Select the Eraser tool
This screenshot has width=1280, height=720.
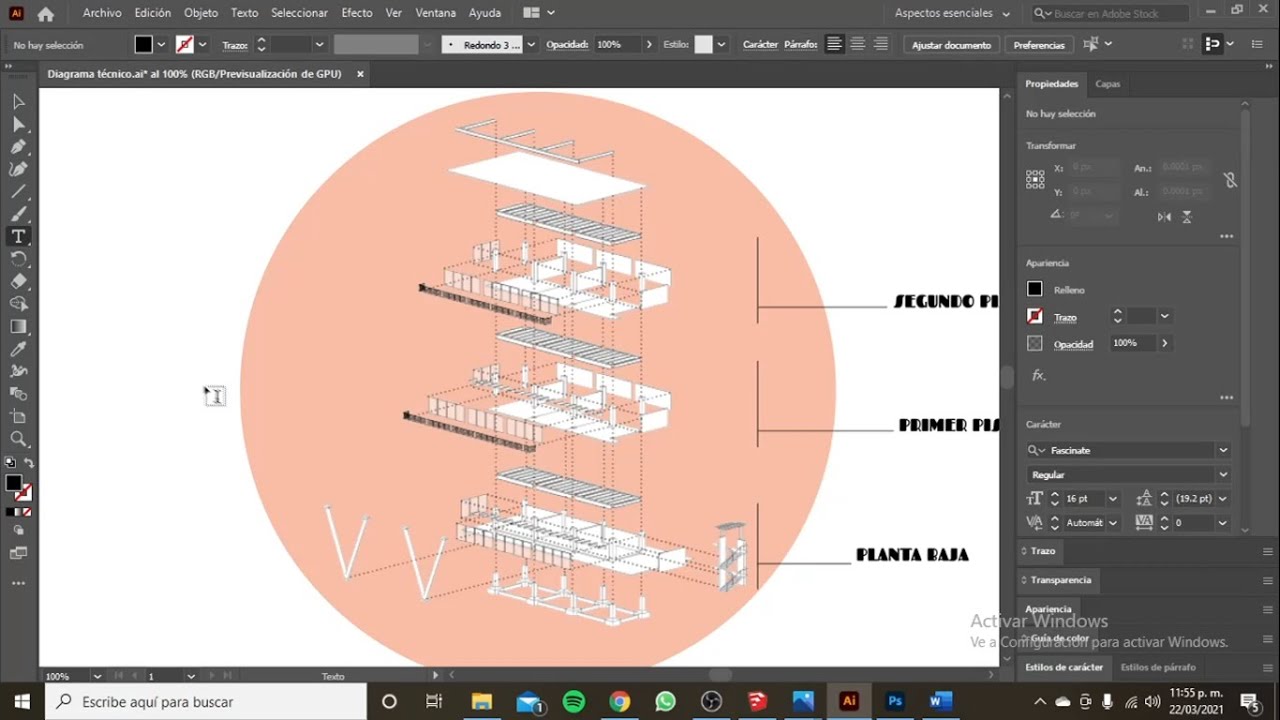18,282
